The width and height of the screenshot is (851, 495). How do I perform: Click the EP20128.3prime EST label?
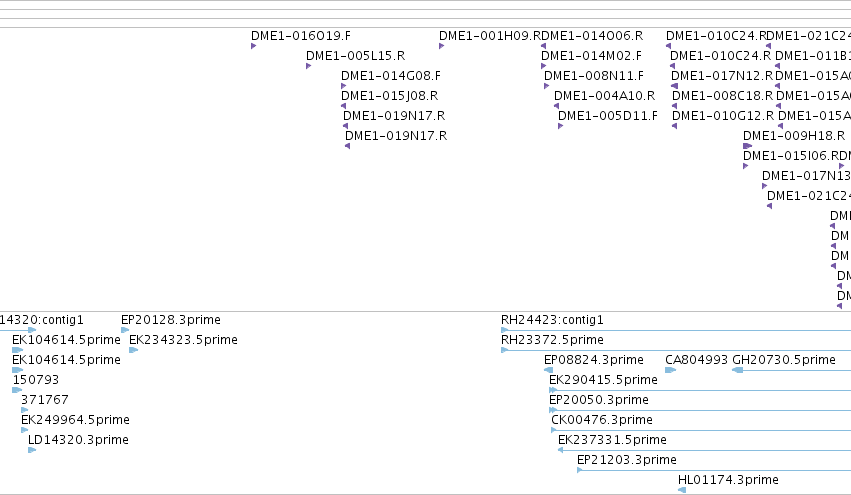[171, 320]
